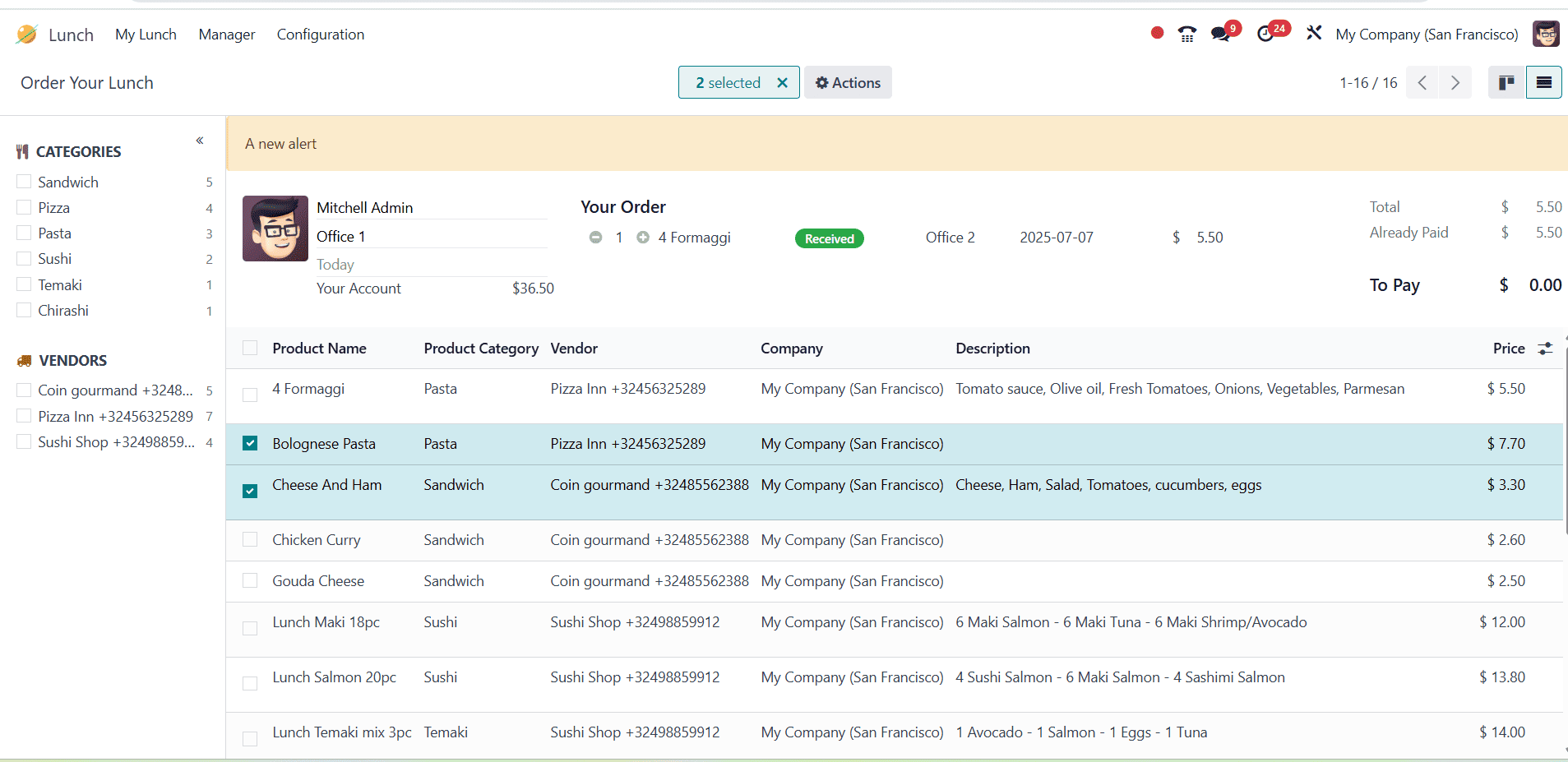The image size is (1568, 762).
Task: Click the Categories fork-knife icon
Action: 22,152
